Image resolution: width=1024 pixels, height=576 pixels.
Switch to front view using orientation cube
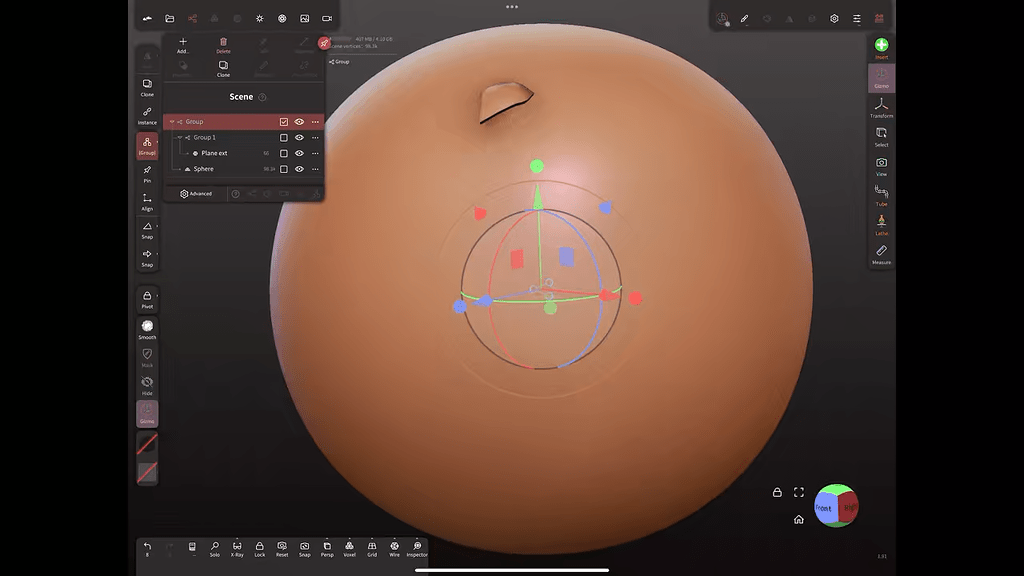[x=822, y=508]
